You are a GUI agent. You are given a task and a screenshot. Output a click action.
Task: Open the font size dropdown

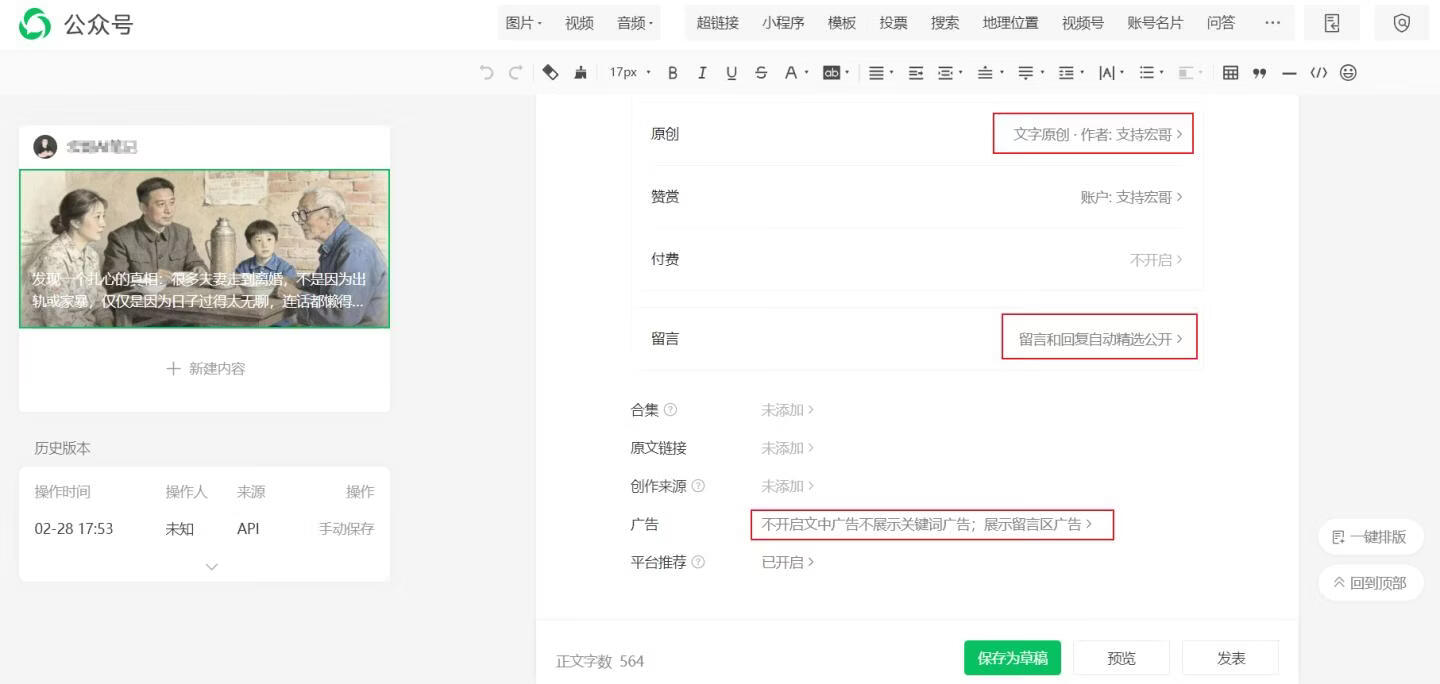click(x=630, y=72)
